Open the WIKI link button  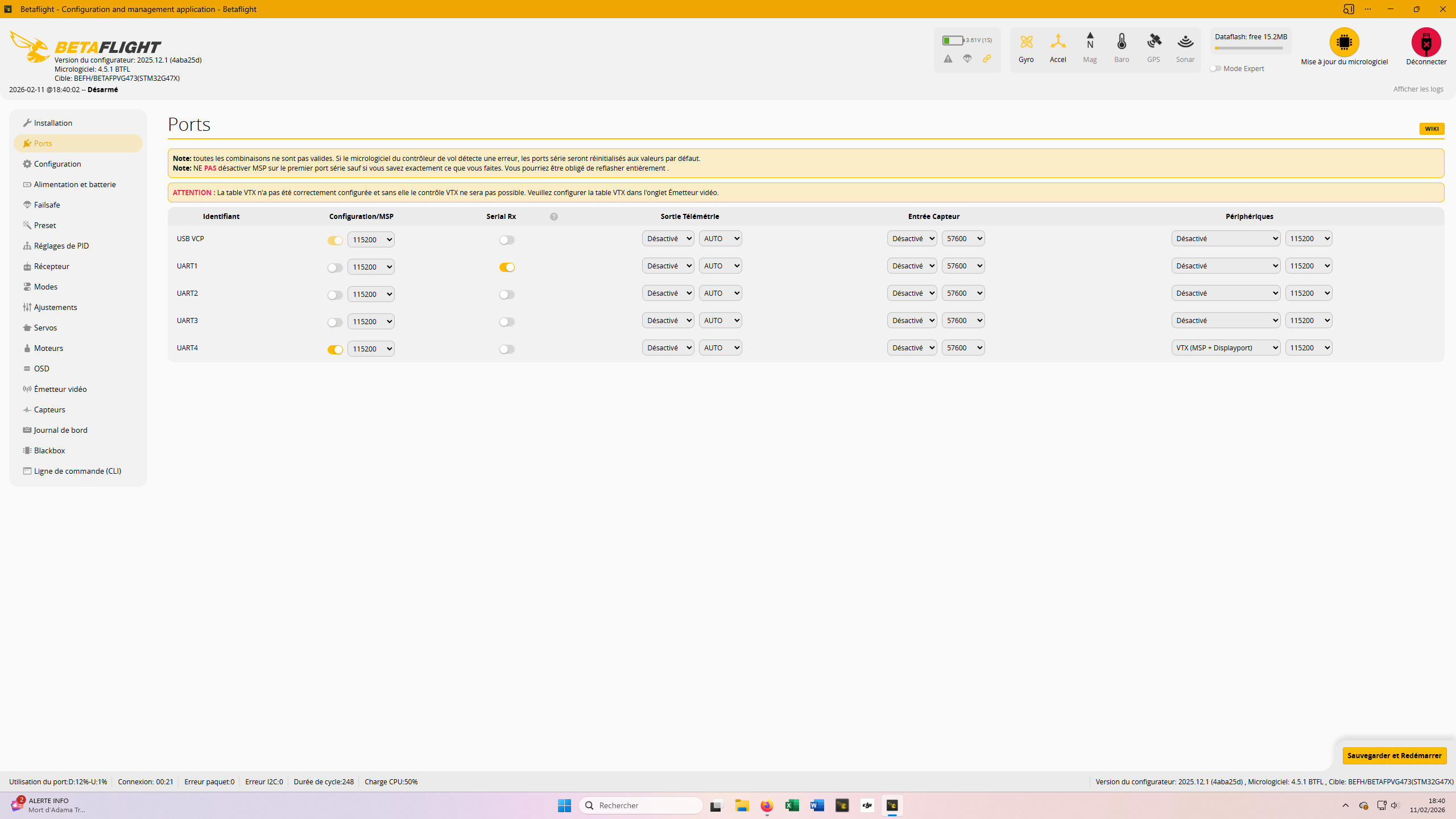tap(1432, 129)
